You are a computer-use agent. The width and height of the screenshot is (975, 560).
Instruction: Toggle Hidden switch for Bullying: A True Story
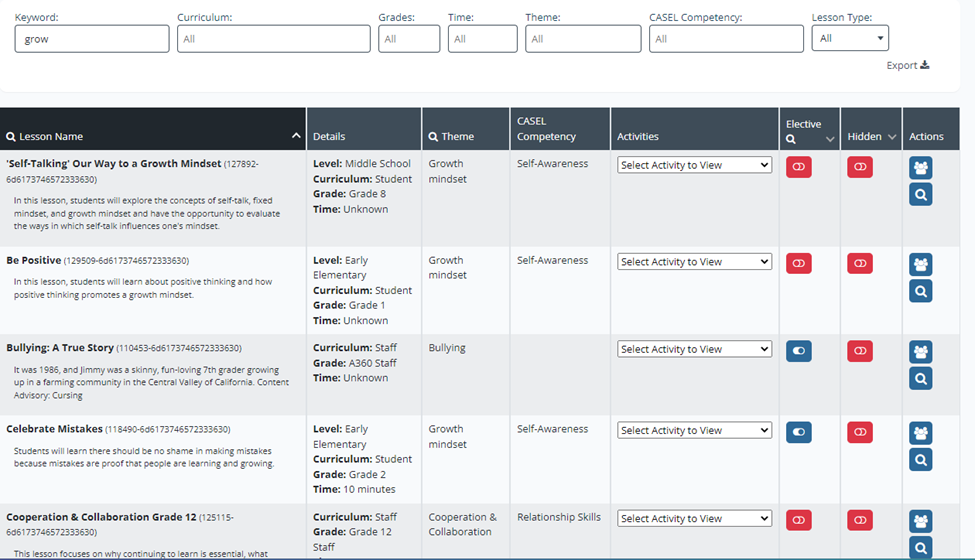[x=859, y=351]
